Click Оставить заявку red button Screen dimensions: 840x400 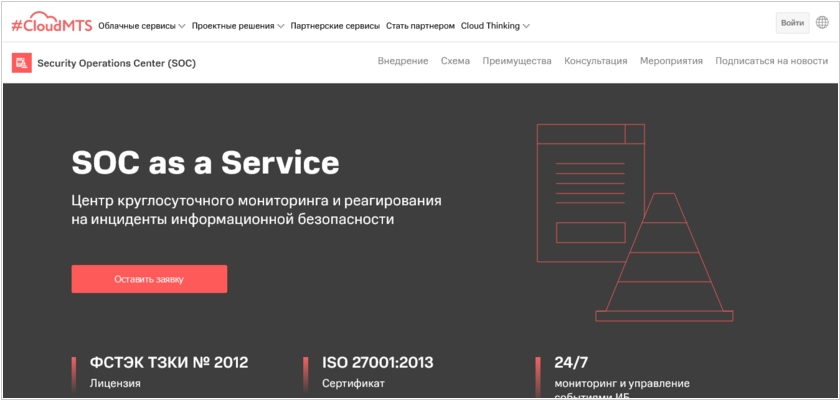pos(149,279)
